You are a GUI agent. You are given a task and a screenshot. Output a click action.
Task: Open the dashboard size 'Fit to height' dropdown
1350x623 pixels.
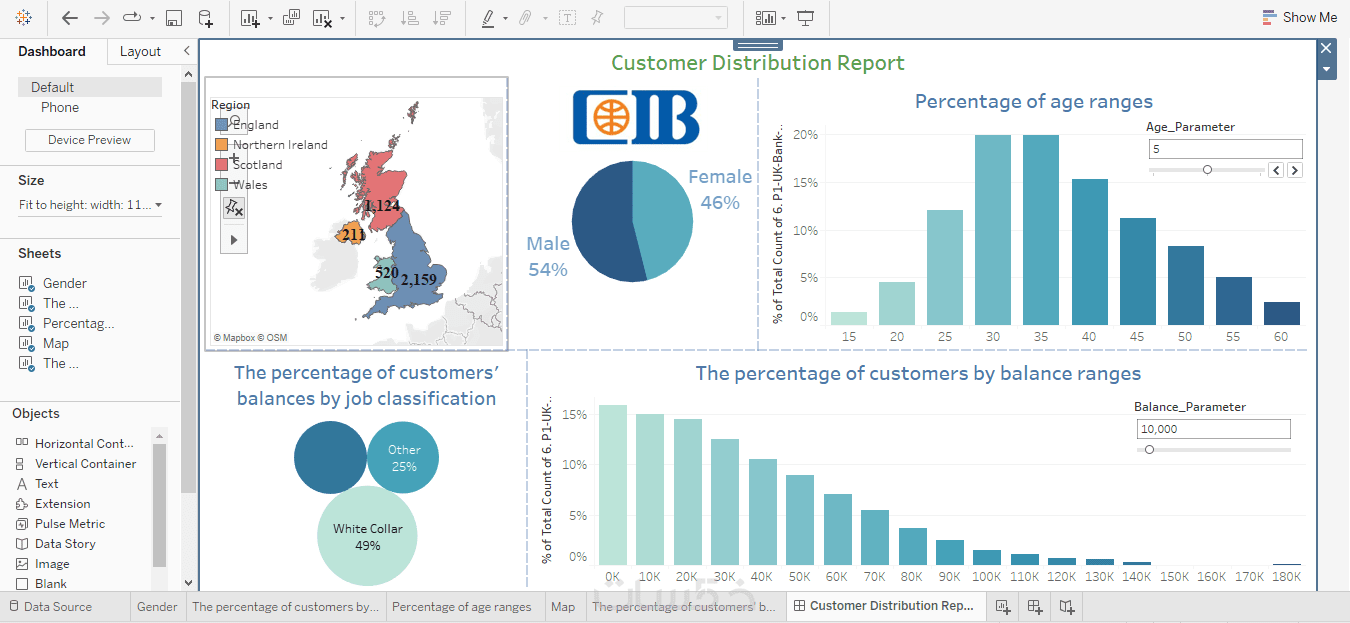coord(90,205)
